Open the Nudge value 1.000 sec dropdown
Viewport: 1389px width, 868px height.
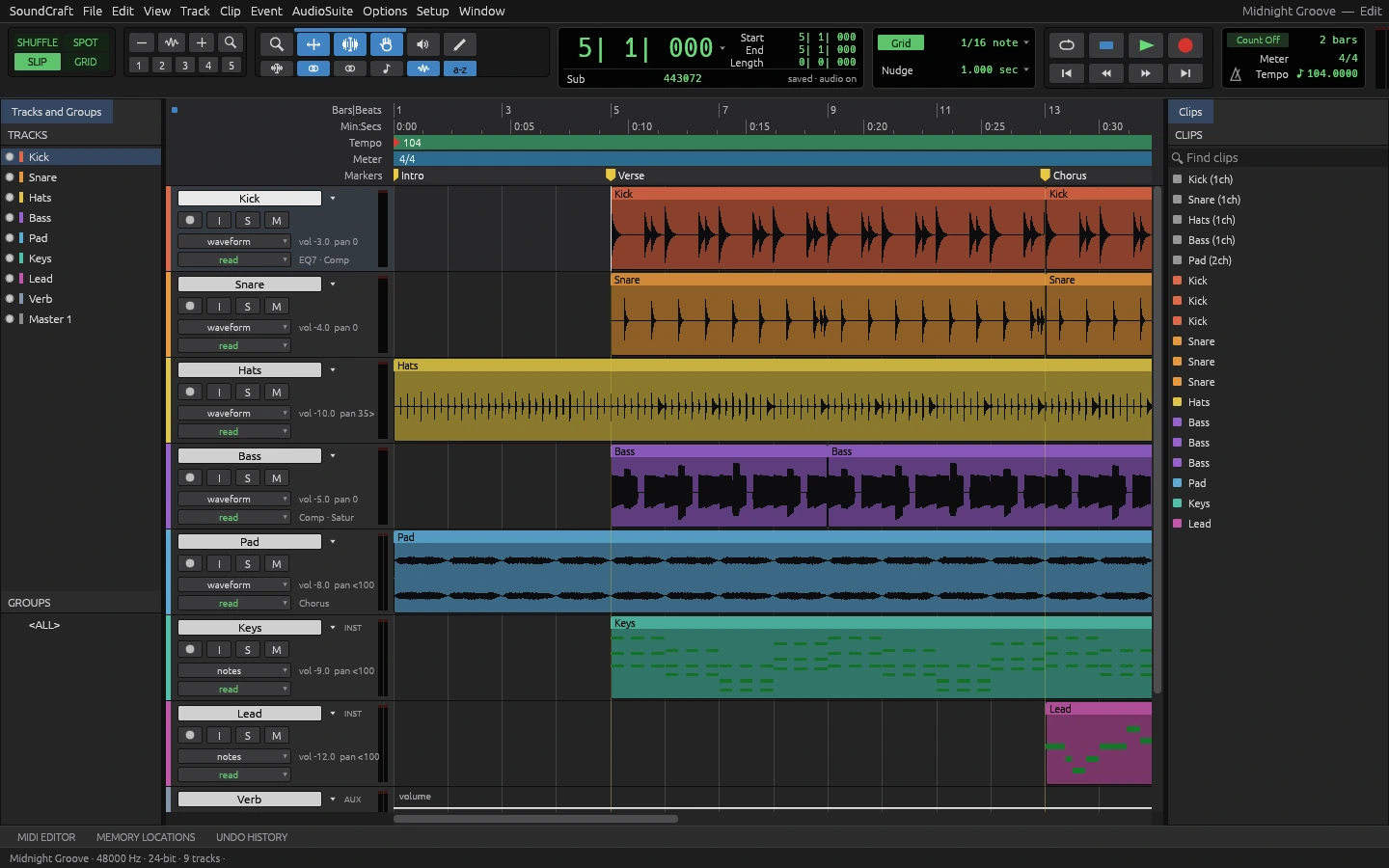click(994, 70)
